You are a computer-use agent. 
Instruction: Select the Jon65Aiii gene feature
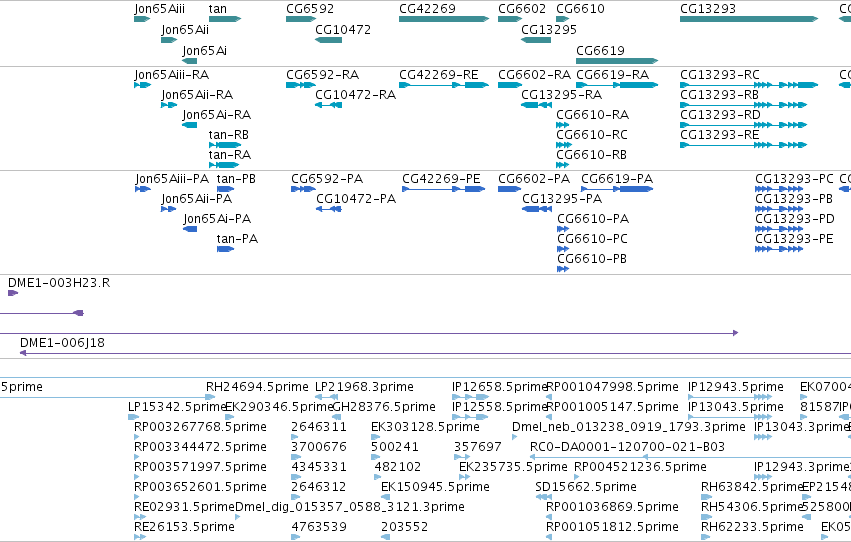[x=142, y=19]
